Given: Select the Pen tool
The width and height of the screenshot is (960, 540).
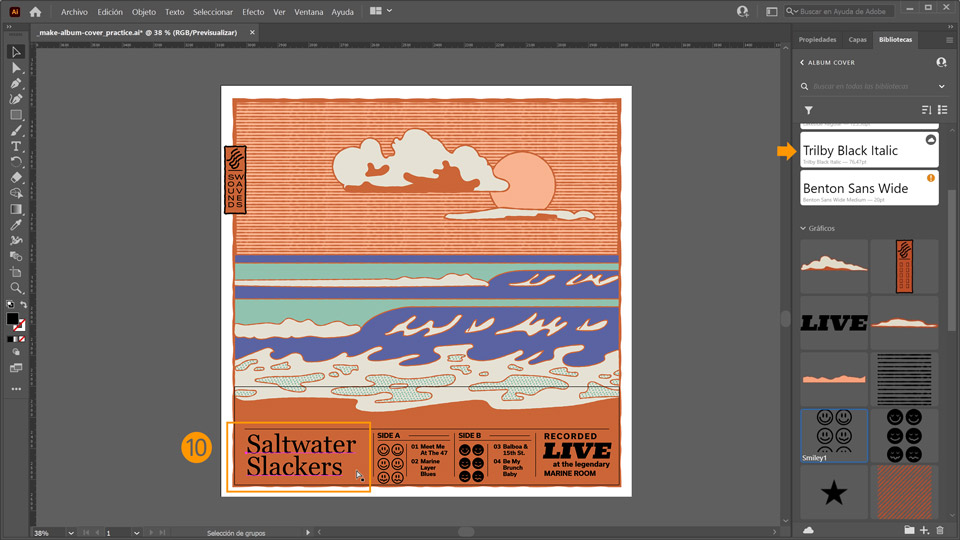Looking at the screenshot, I should 16,83.
